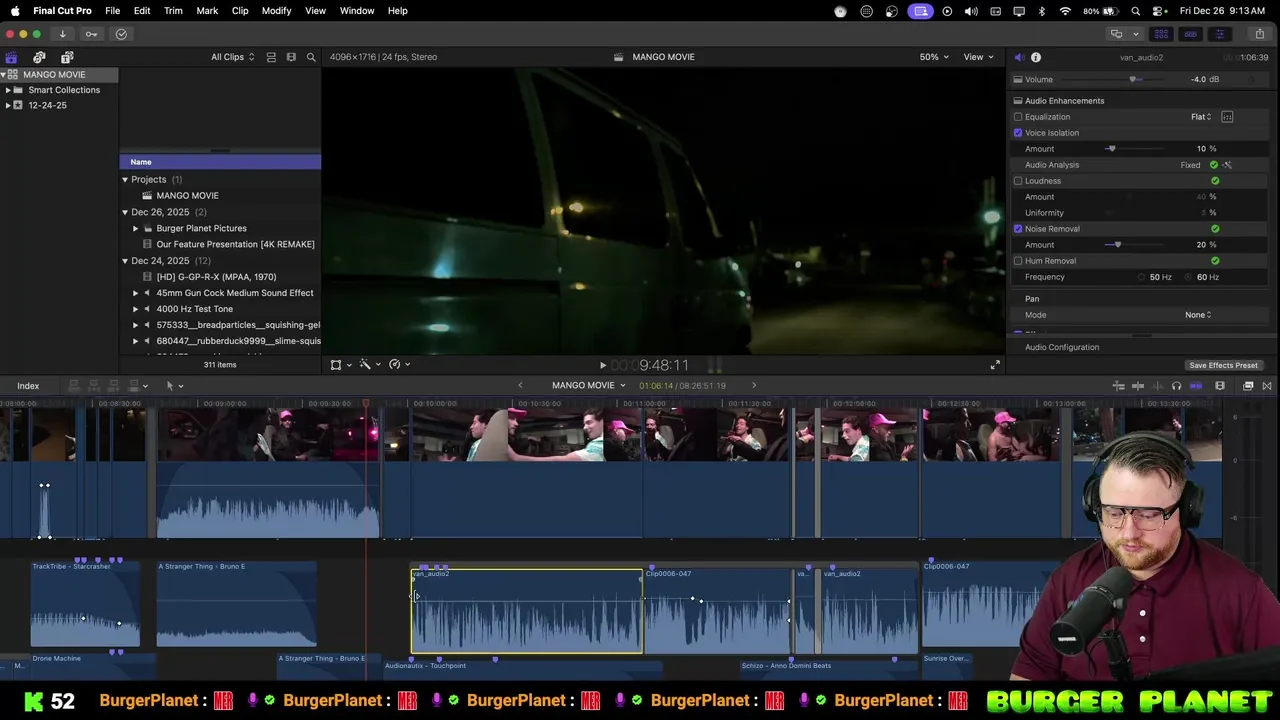Open the Clip menu

(x=240, y=11)
